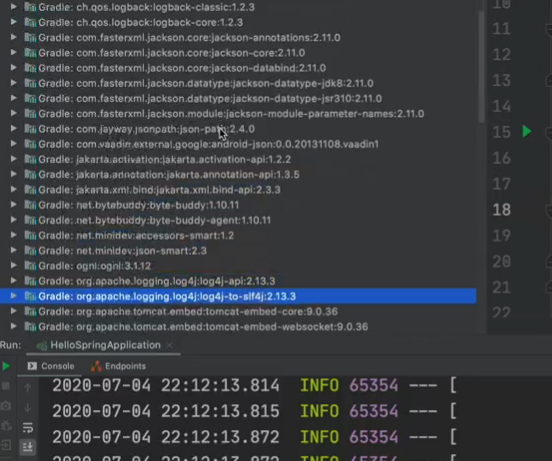The image size is (552, 461).
Task: Open the Console tab
Action: 51,366
